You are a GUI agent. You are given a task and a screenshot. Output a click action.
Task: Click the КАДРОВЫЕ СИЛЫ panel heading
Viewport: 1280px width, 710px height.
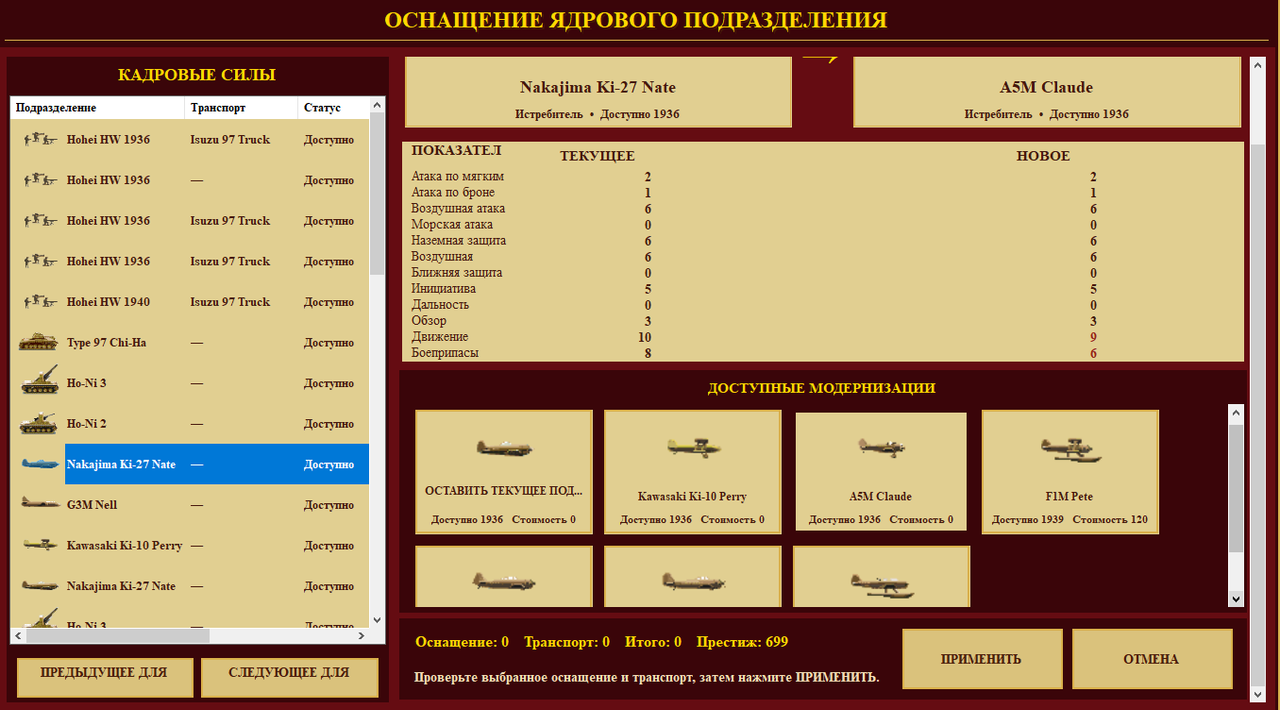[197, 75]
